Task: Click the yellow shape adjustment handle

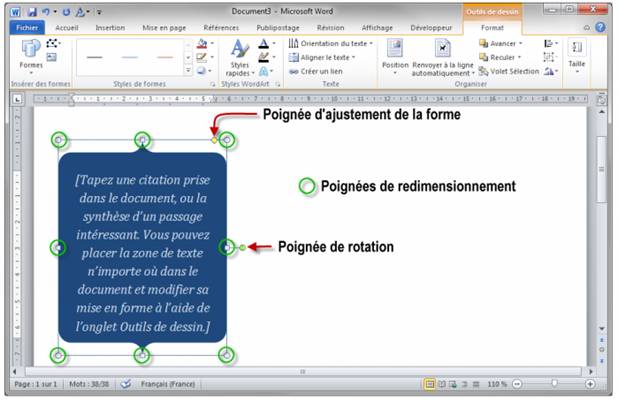Action: [x=213, y=139]
